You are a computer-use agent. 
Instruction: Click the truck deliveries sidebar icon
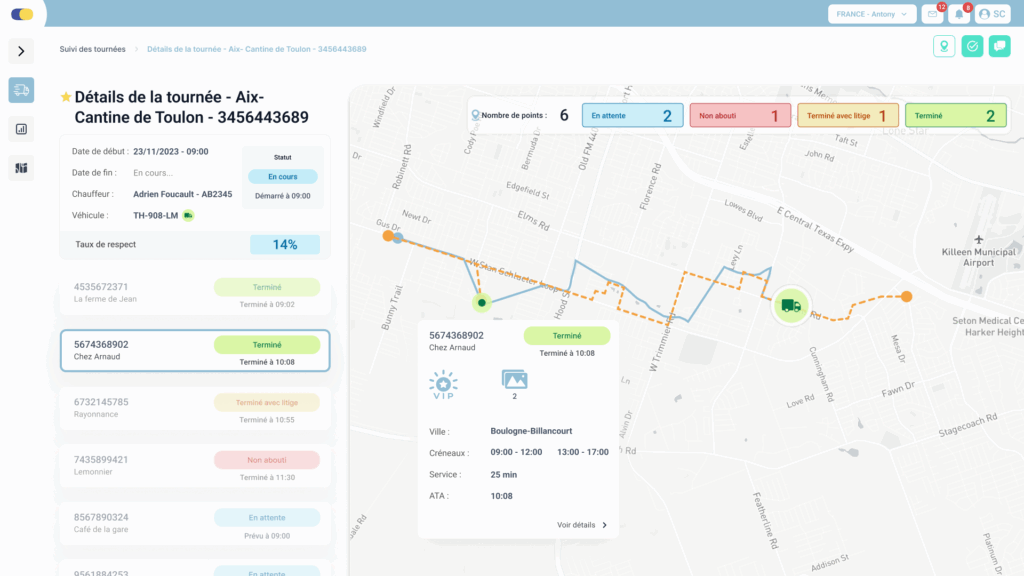[x=21, y=90]
